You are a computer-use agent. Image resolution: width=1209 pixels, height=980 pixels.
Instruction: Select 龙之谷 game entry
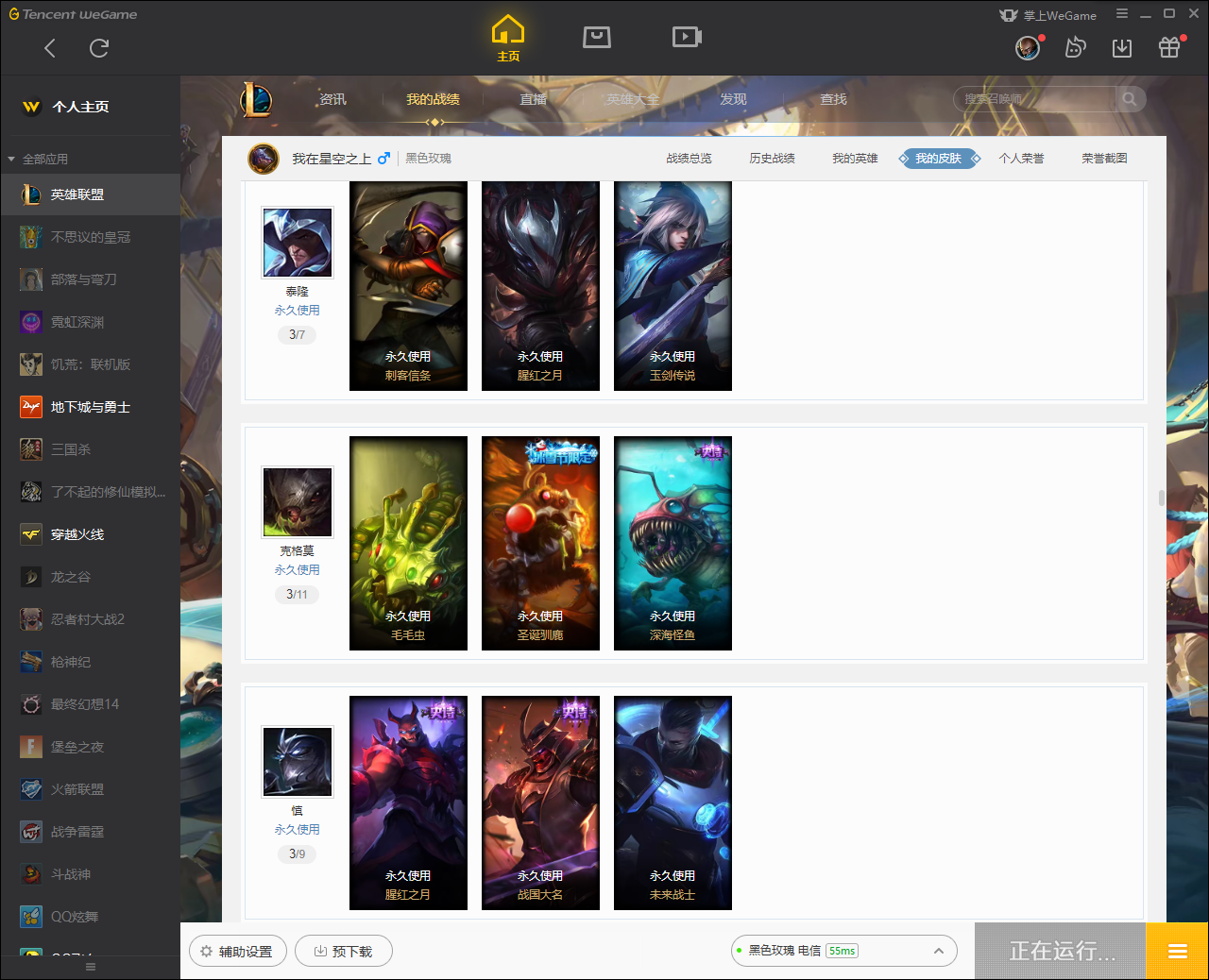(91, 577)
